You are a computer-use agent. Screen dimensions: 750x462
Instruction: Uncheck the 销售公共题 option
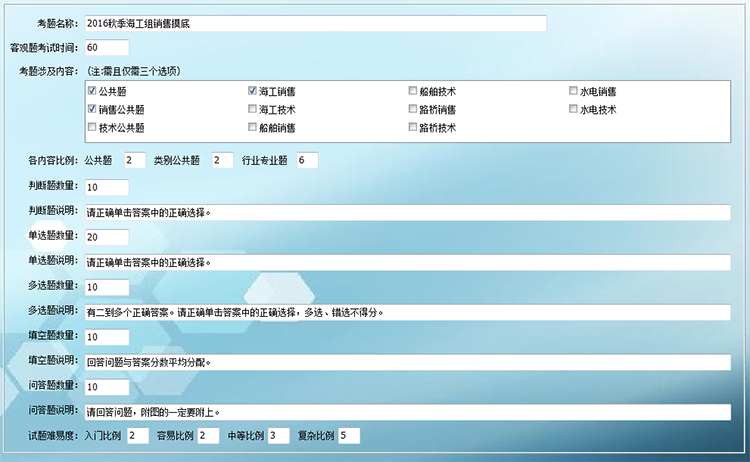pyautogui.click(x=92, y=109)
